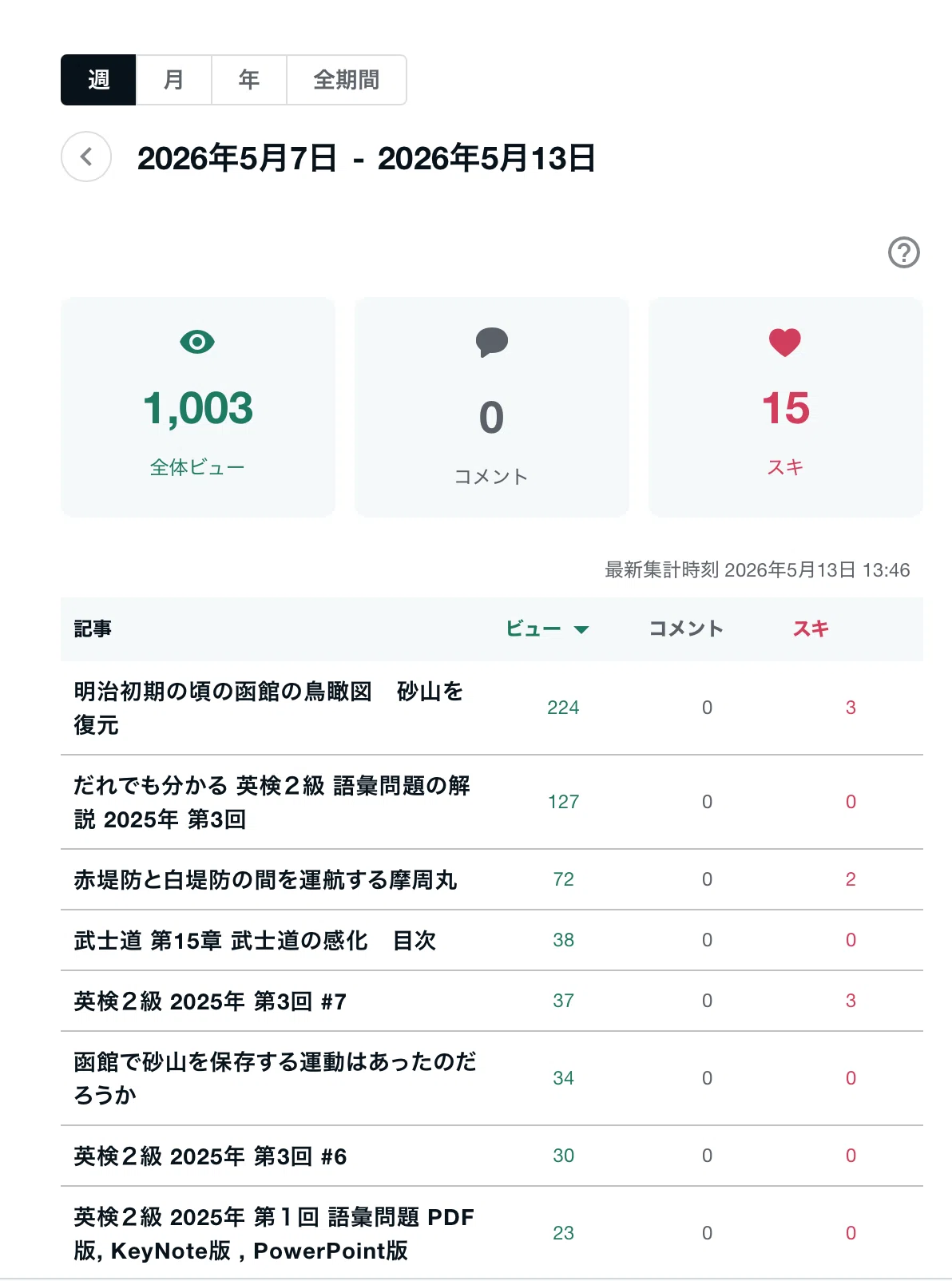Viewport: 952px width, 1281px height.
Task: Sort table by コメント column header
Action: click(686, 629)
